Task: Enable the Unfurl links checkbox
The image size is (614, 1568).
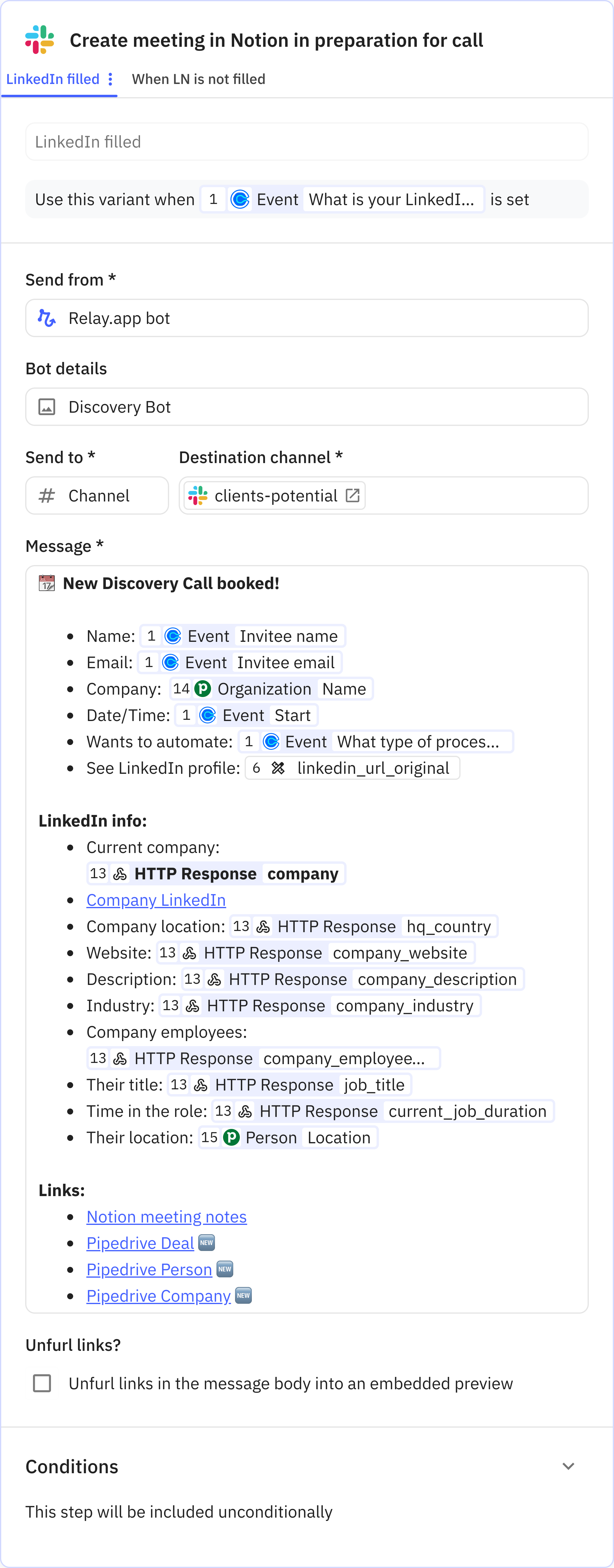Action: click(x=42, y=1383)
